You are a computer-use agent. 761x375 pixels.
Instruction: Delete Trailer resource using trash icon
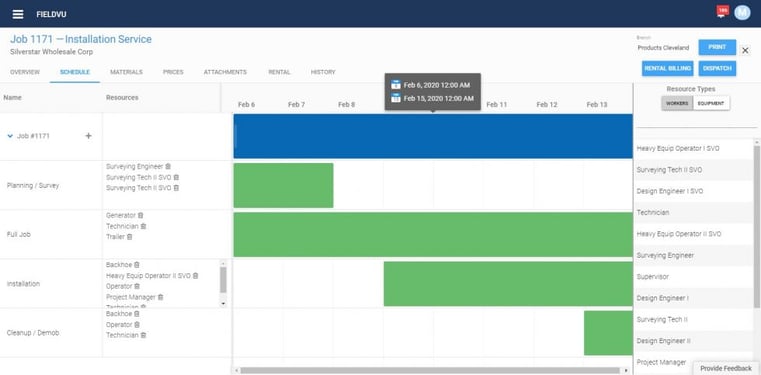pos(130,237)
